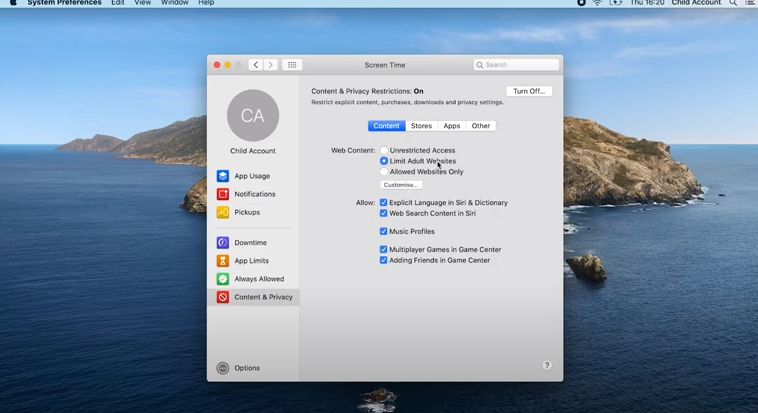Go forward with the right arrow
758x413 pixels.
click(271, 65)
